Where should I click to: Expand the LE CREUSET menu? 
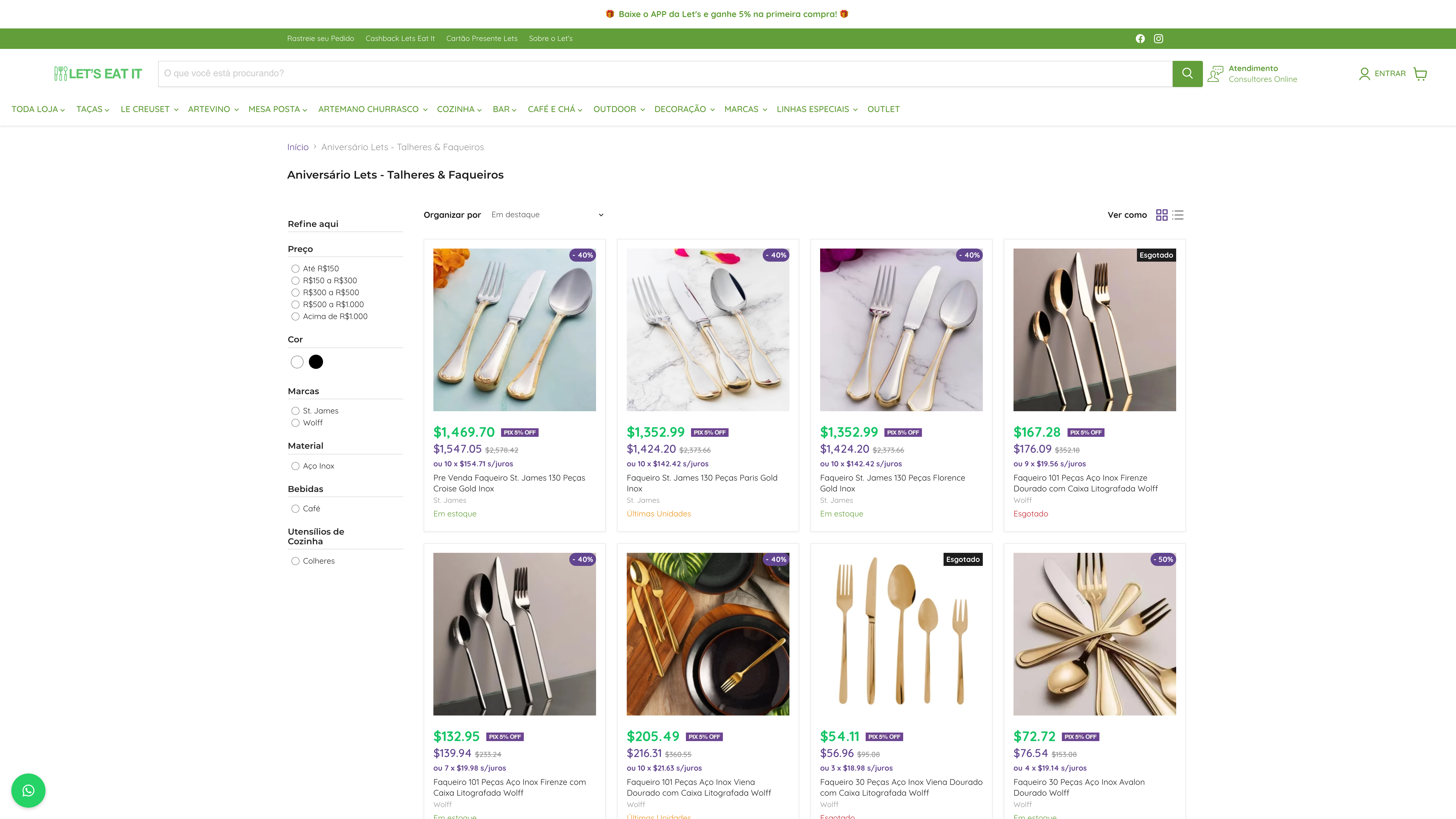(x=149, y=109)
